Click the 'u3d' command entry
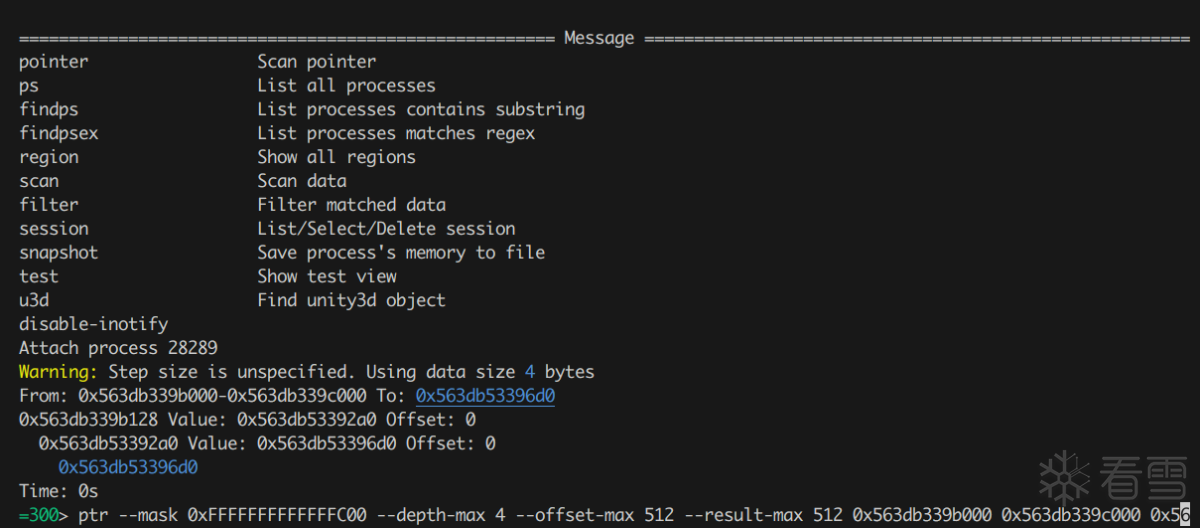The height and width of the screenshot is (528, 1200). pyautogui.click(x=33, y=300)
